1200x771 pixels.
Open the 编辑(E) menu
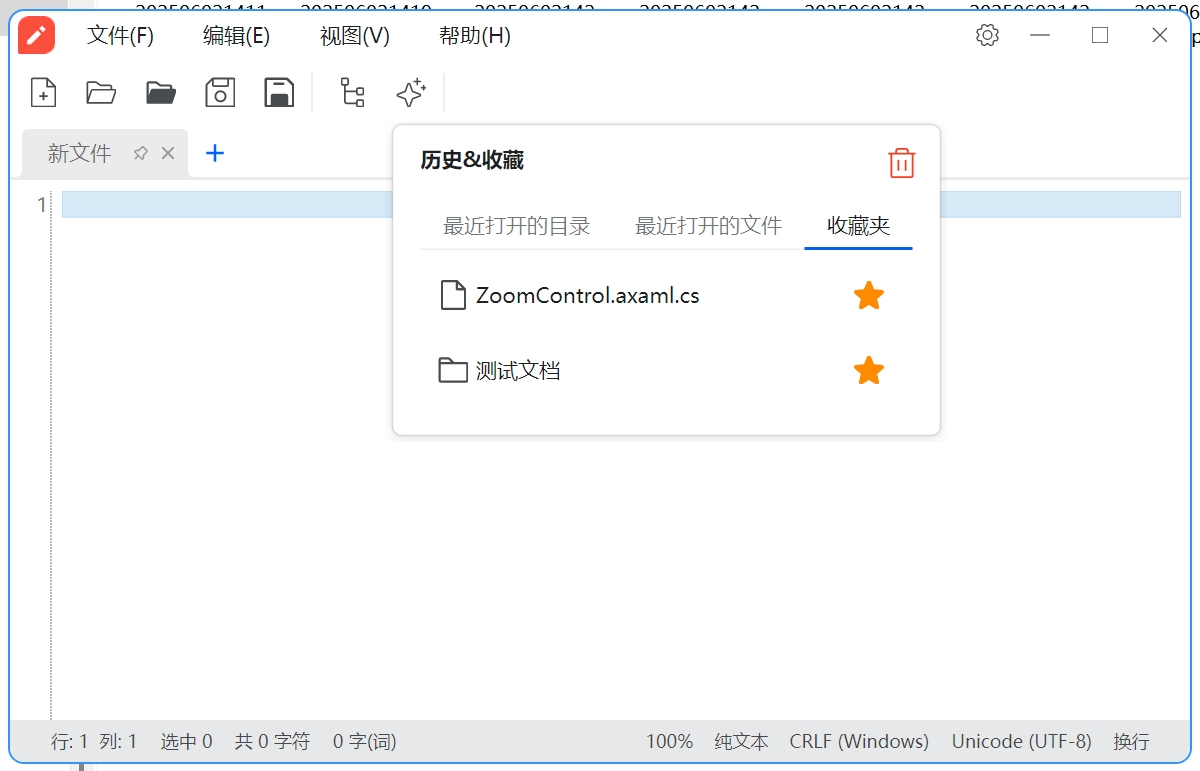click(236, 36)
